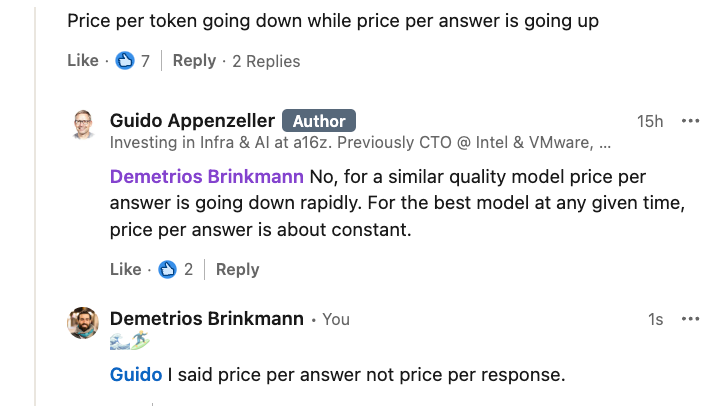Like the top comment about price per token
This screenshot has height=406, width=722.
[83, 61]
